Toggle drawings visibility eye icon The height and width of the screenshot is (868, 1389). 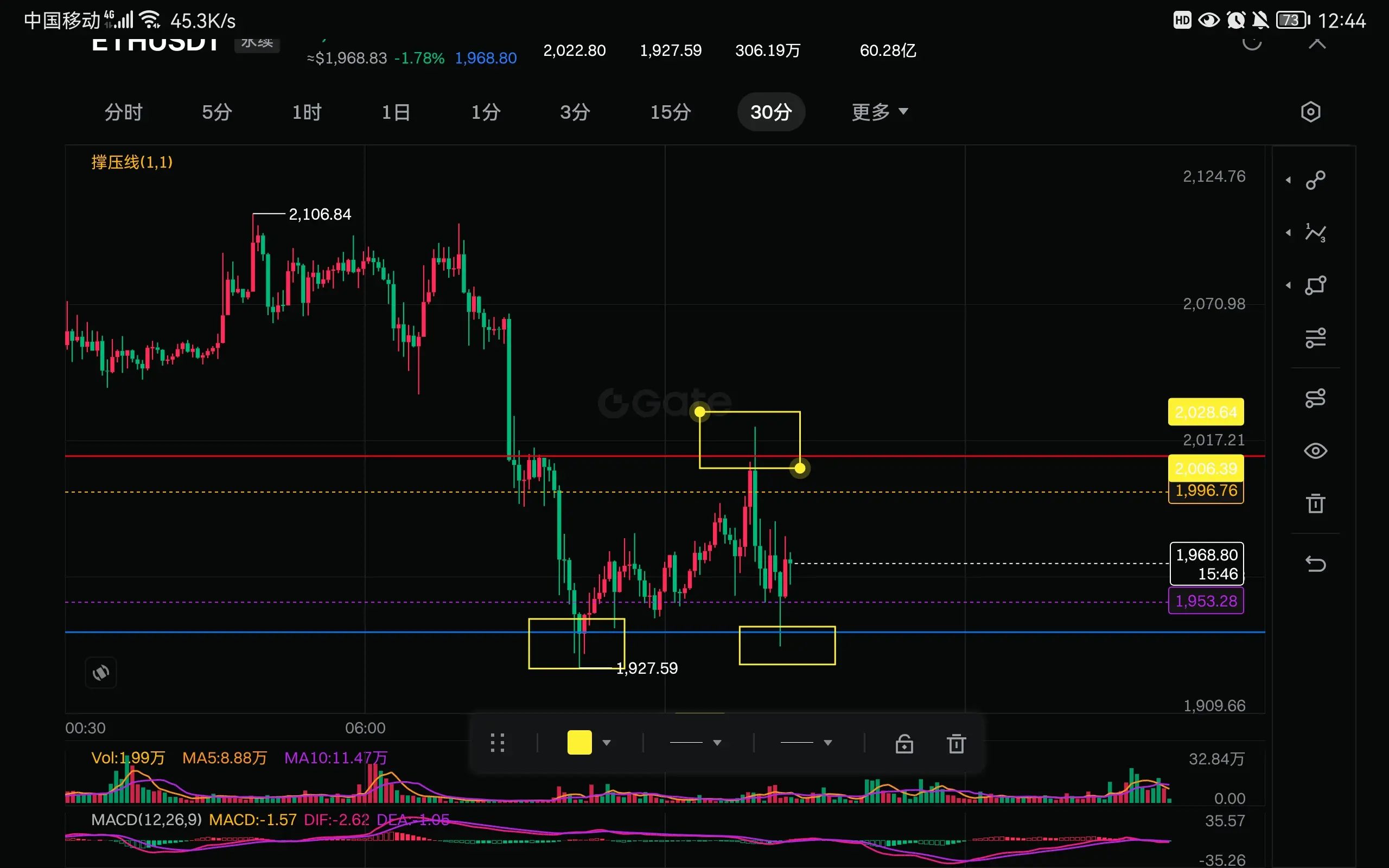tap(1315, 451)
